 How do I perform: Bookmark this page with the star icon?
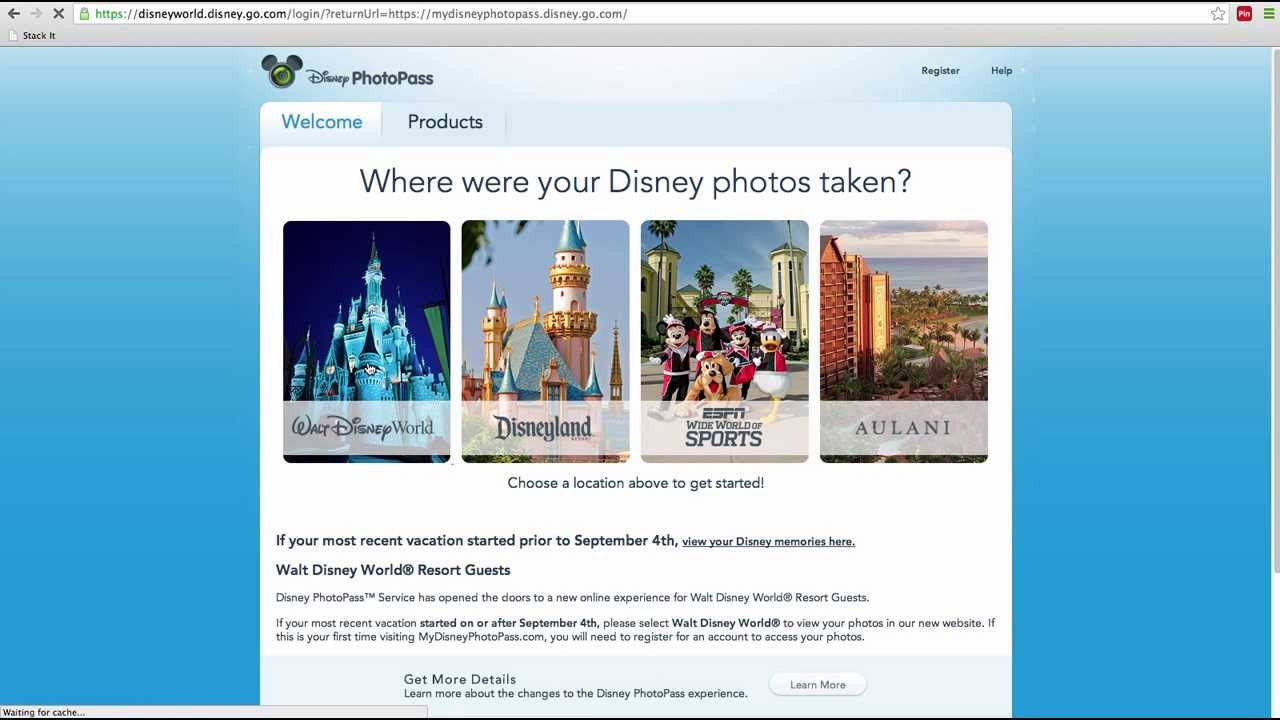[x=1218, y=14]
